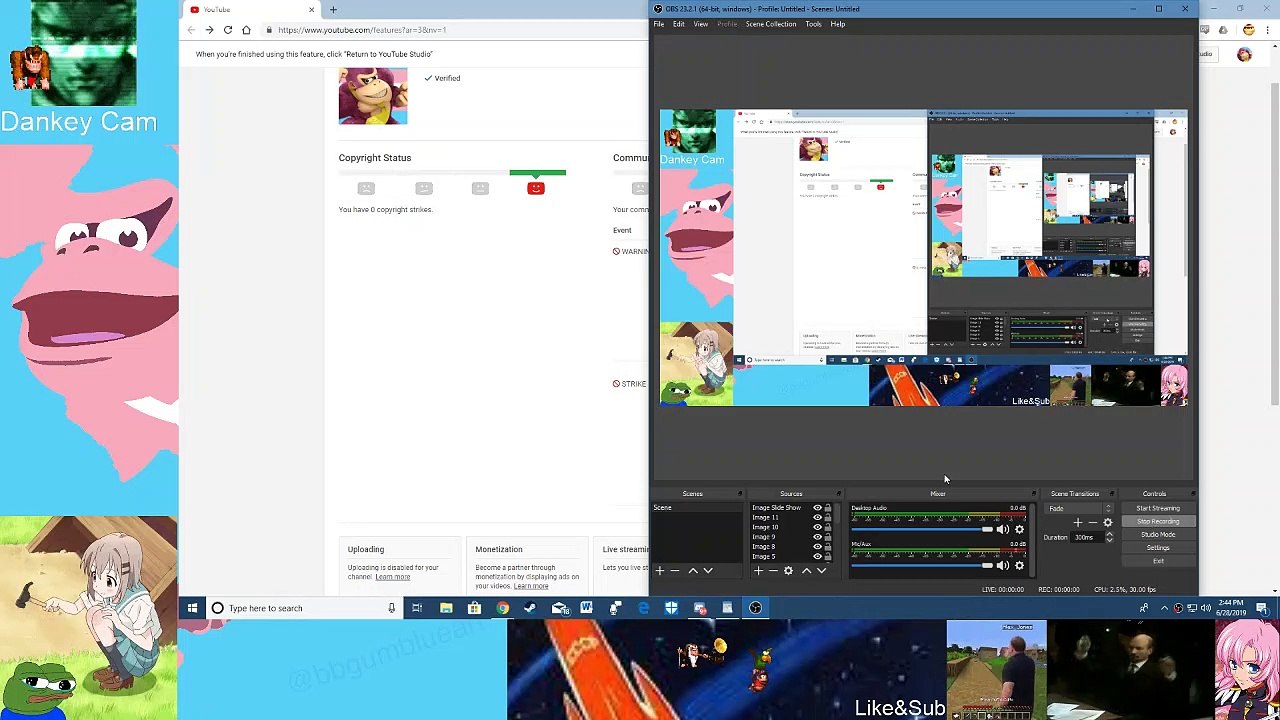The width and height of the screenshot is (1280, 720).
Task: Mute Mic/Aux speaker icon
Action: (x=1003, y=566)
